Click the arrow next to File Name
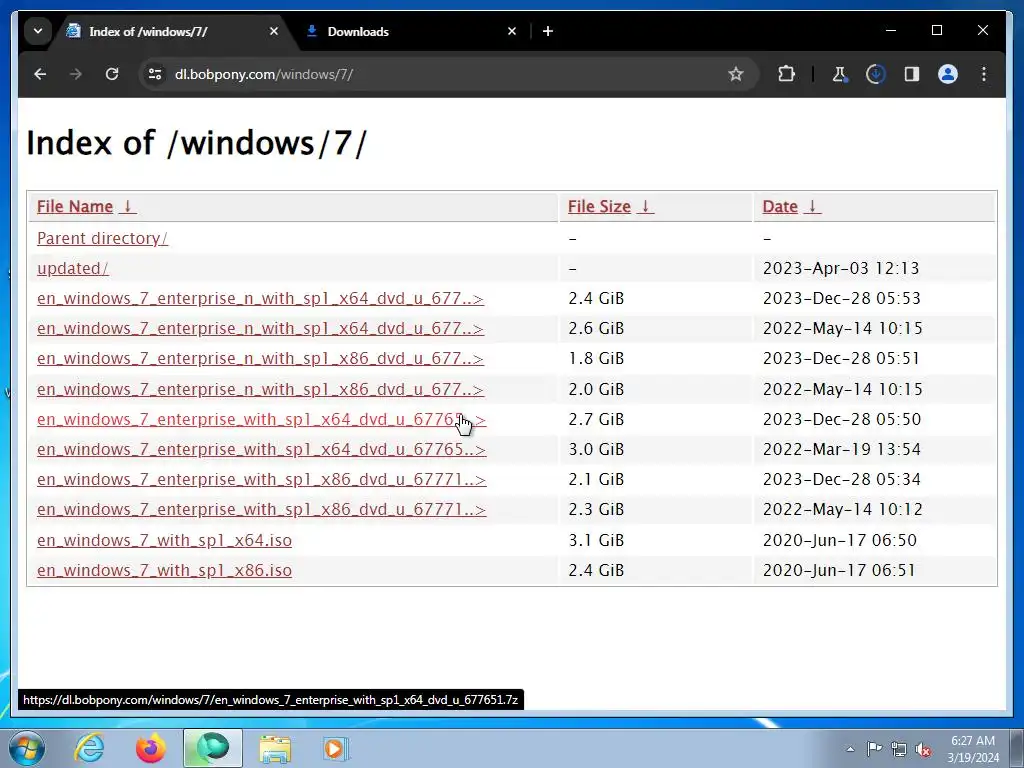This screenshot has height=768, width=1024. coord(129,206)
